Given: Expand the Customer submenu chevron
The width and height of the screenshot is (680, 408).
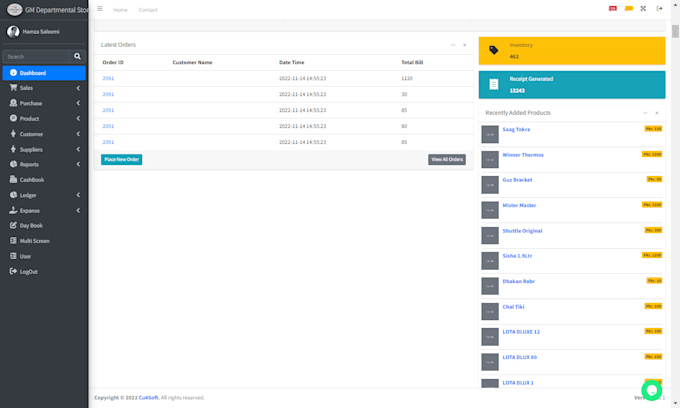Looking at the screenshot, I should [x=78, y=134].
